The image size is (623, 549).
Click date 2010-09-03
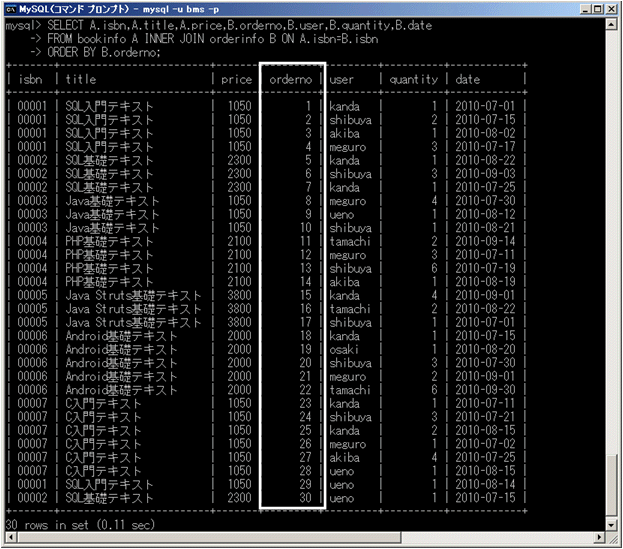[x=485, y=174]
